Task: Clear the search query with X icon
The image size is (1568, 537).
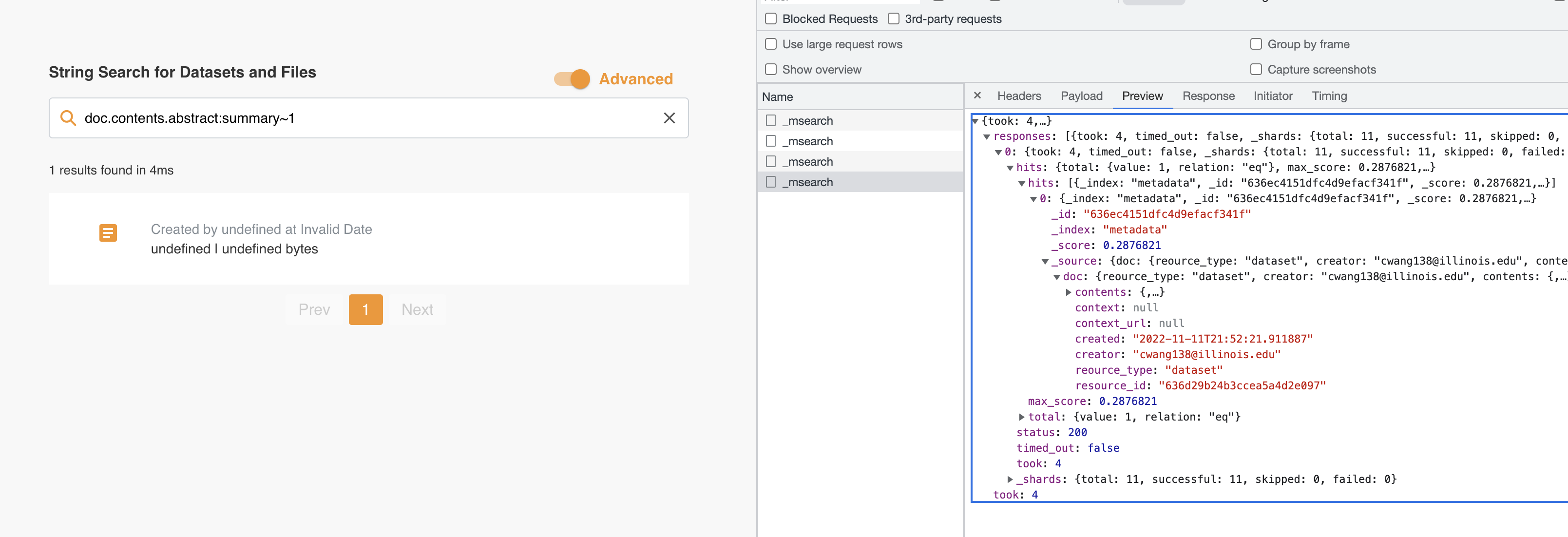Action: tap(669, 118)
